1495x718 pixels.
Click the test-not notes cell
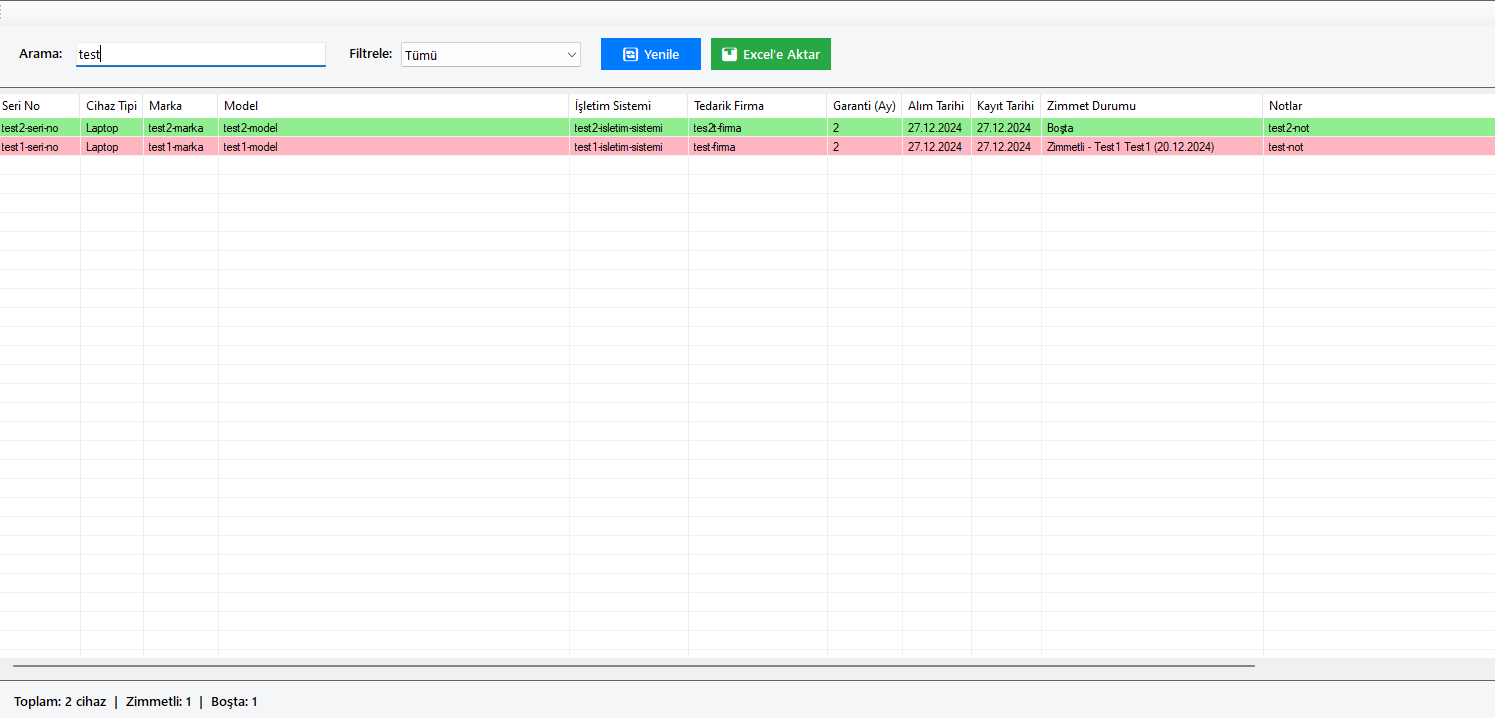pos(1379,147)
